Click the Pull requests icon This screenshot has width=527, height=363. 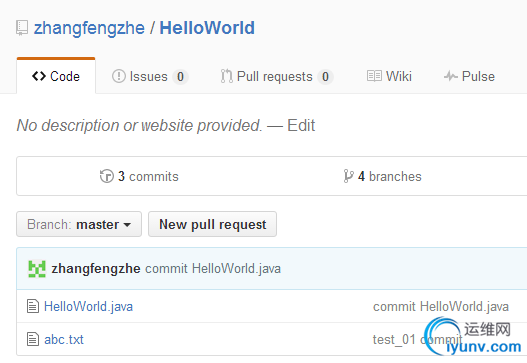[x=227, y=76]
